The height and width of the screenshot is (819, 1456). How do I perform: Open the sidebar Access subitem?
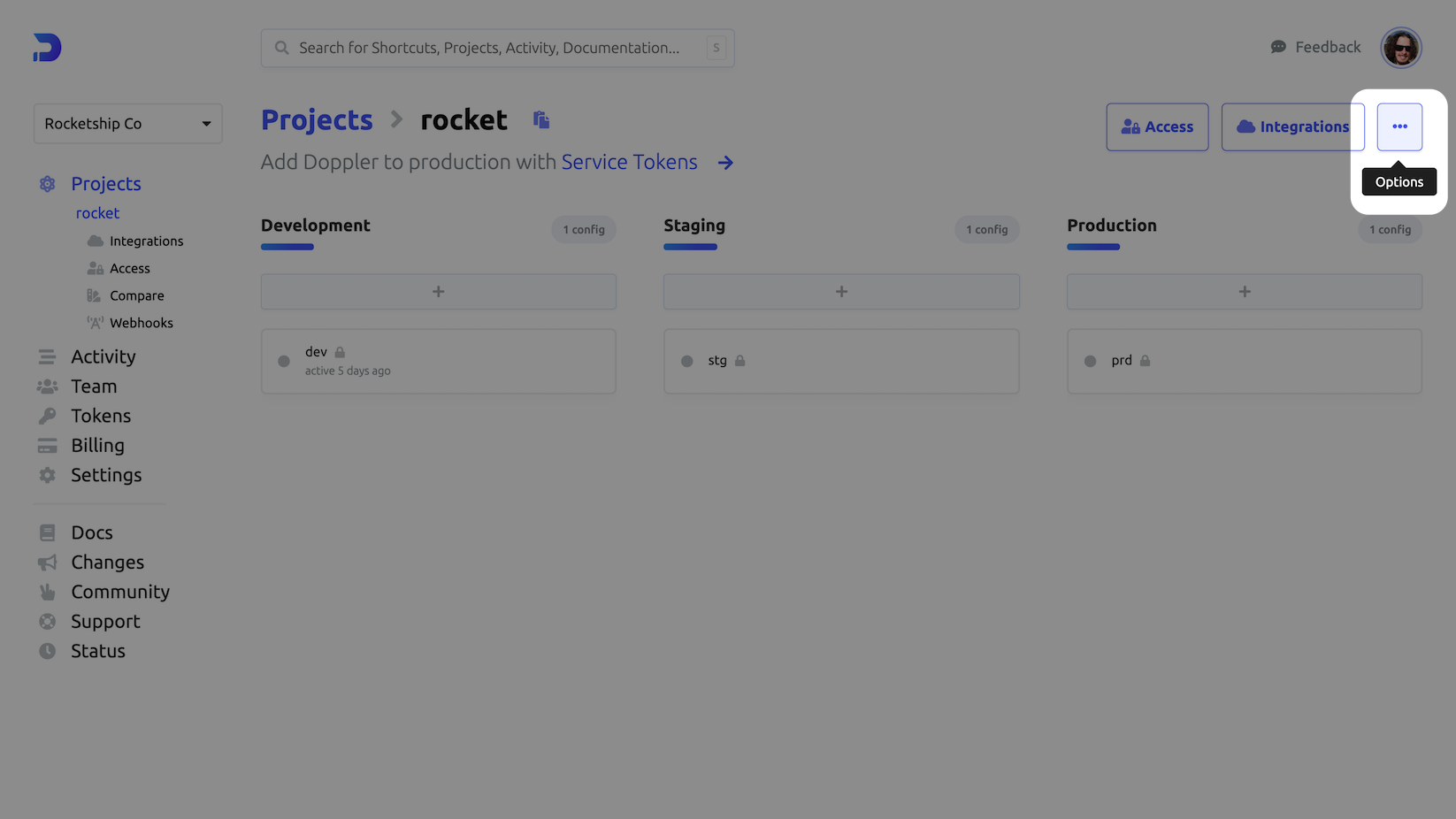130,268
